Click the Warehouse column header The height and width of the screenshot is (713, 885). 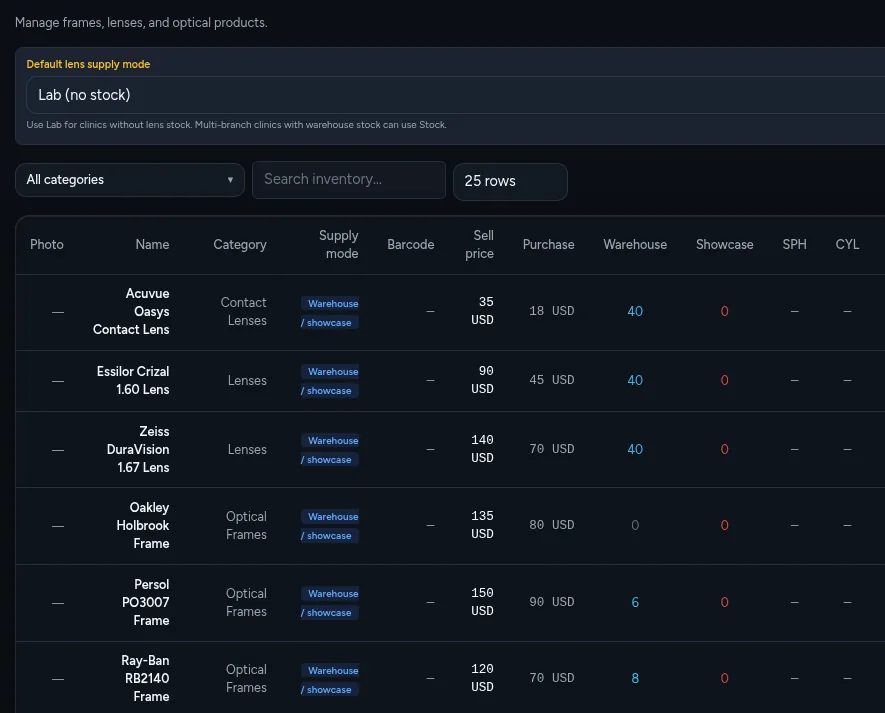tap(635, 244)
